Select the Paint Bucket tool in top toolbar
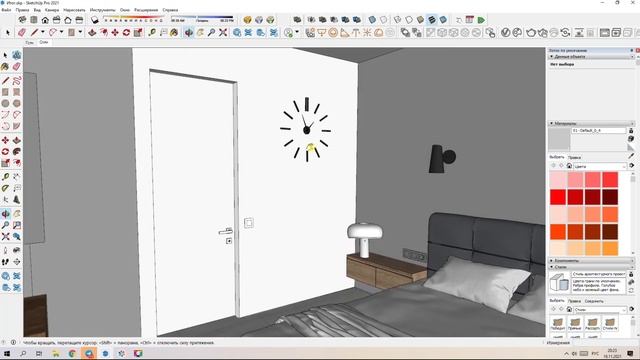This screenshot has height=360, width=640. (174, 32)
